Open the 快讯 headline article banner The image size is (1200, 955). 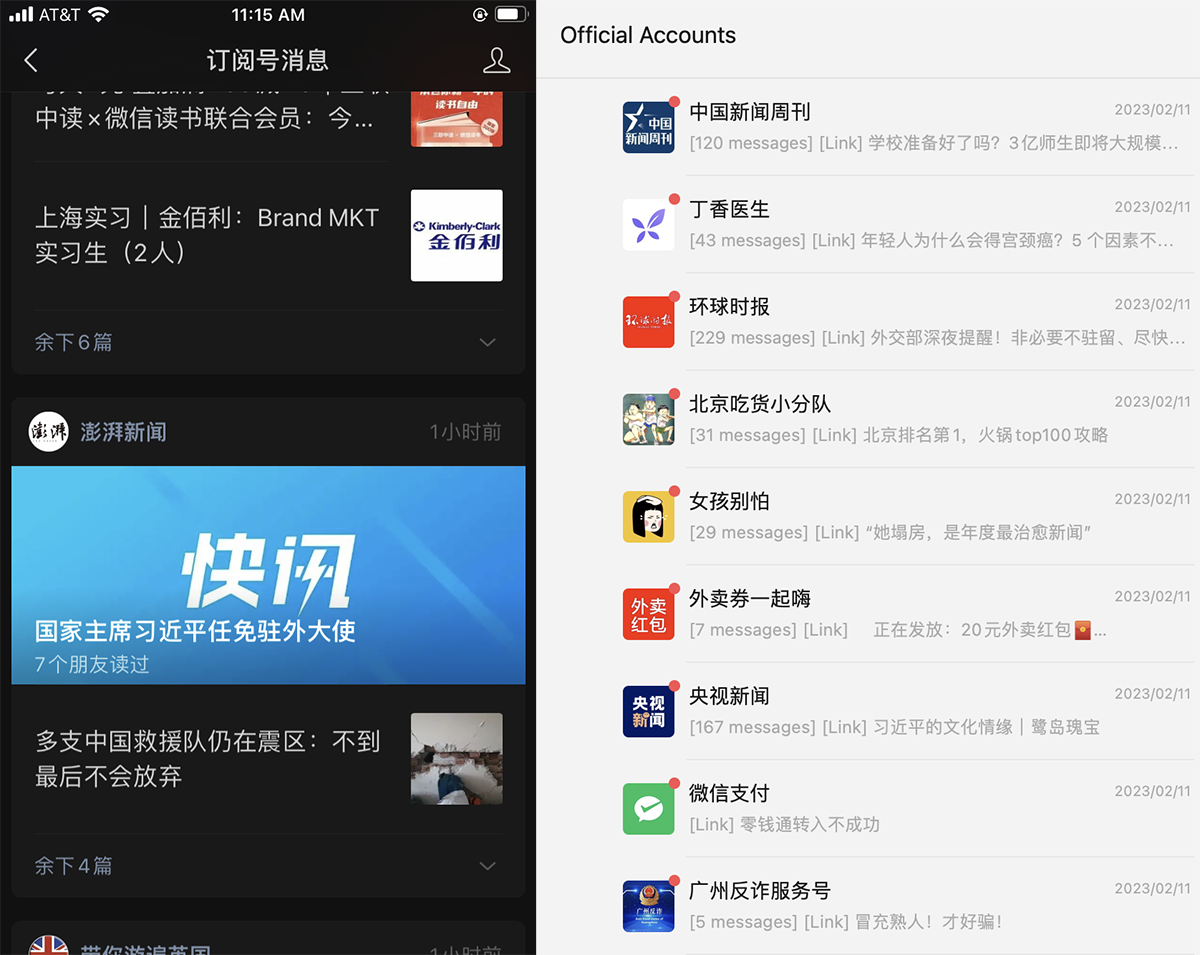pyautogui.click(x=268, y=575)
